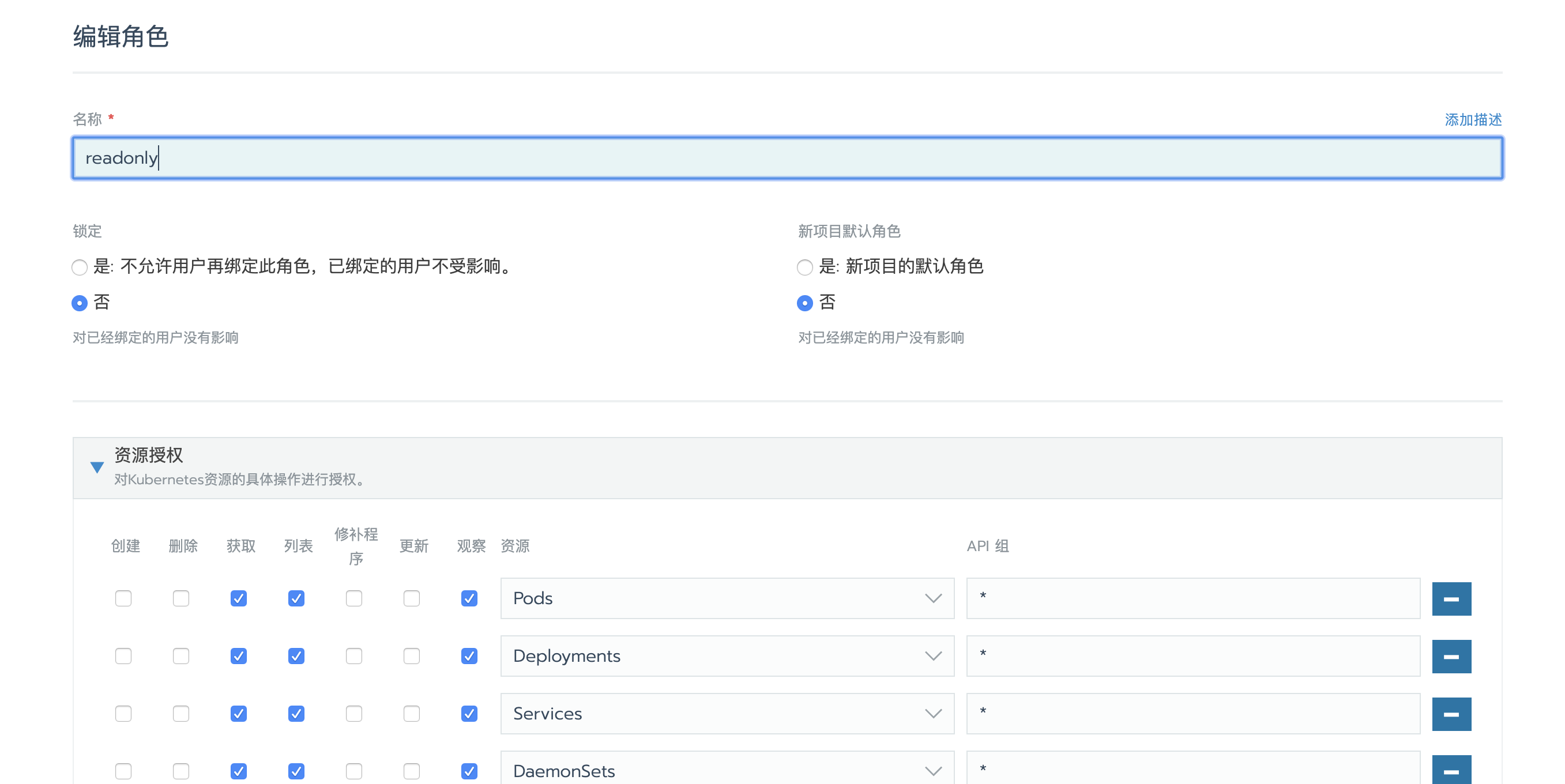Screen dimensions: 1565x784
Task: Enable 创建 checkbox for Pods
Action: click(x=123, y=598)
